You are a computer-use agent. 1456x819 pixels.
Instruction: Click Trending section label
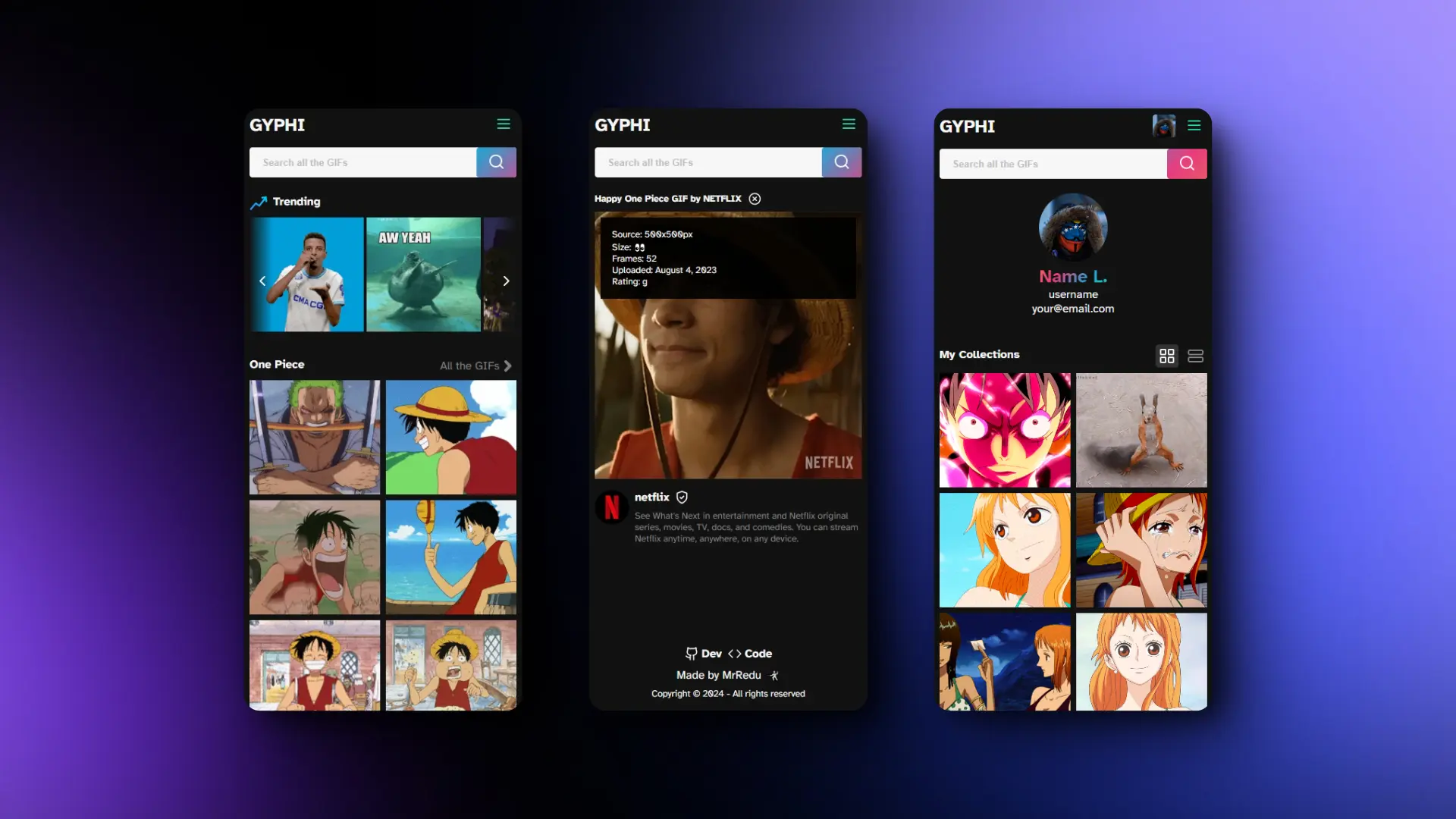(x=297, y=202)
